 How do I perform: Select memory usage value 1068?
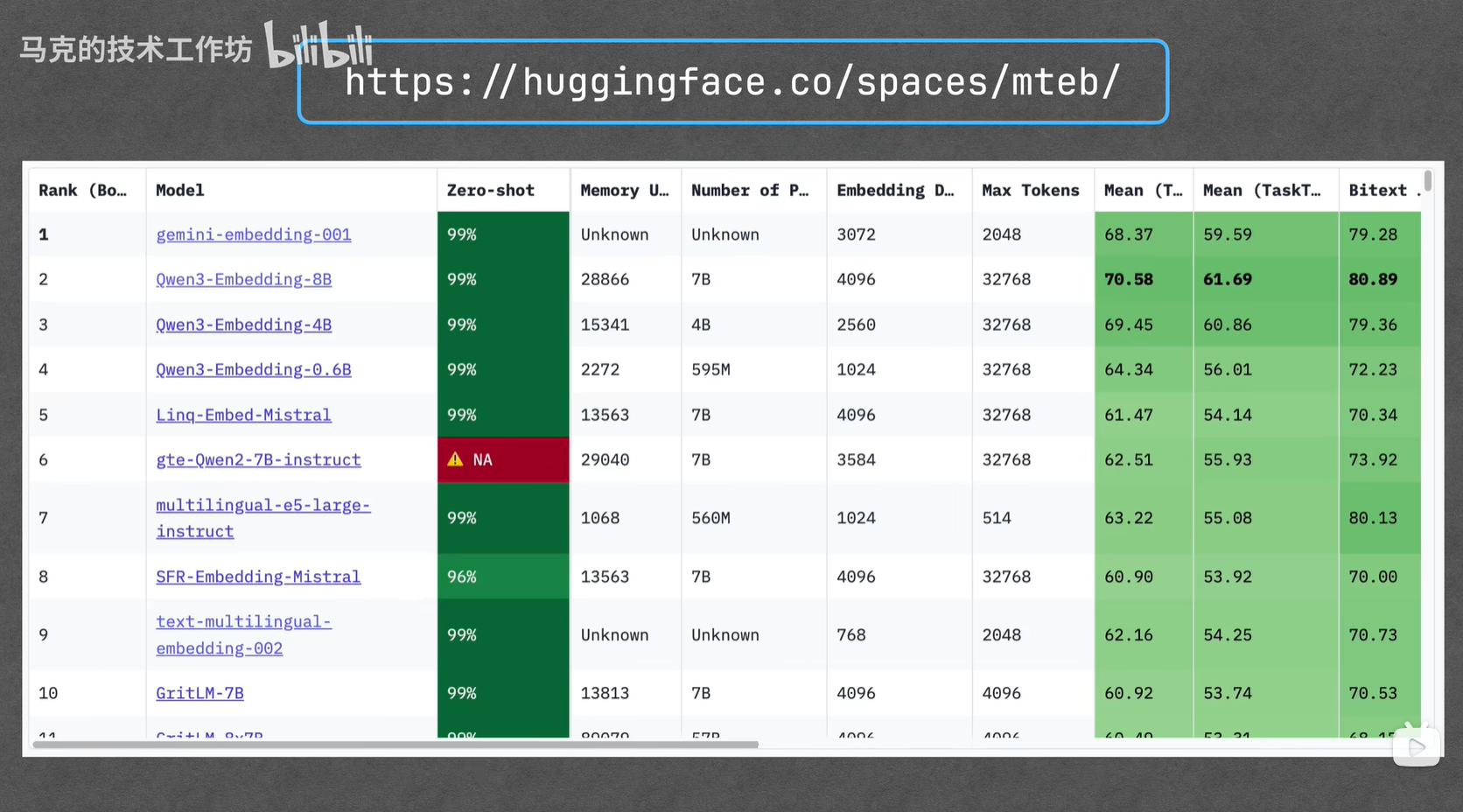(600, 518)
